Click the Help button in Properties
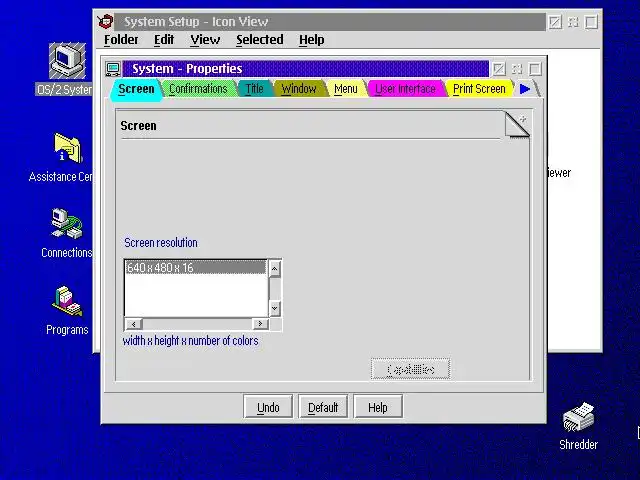This screenshot has height=480, width=640. 378,407
